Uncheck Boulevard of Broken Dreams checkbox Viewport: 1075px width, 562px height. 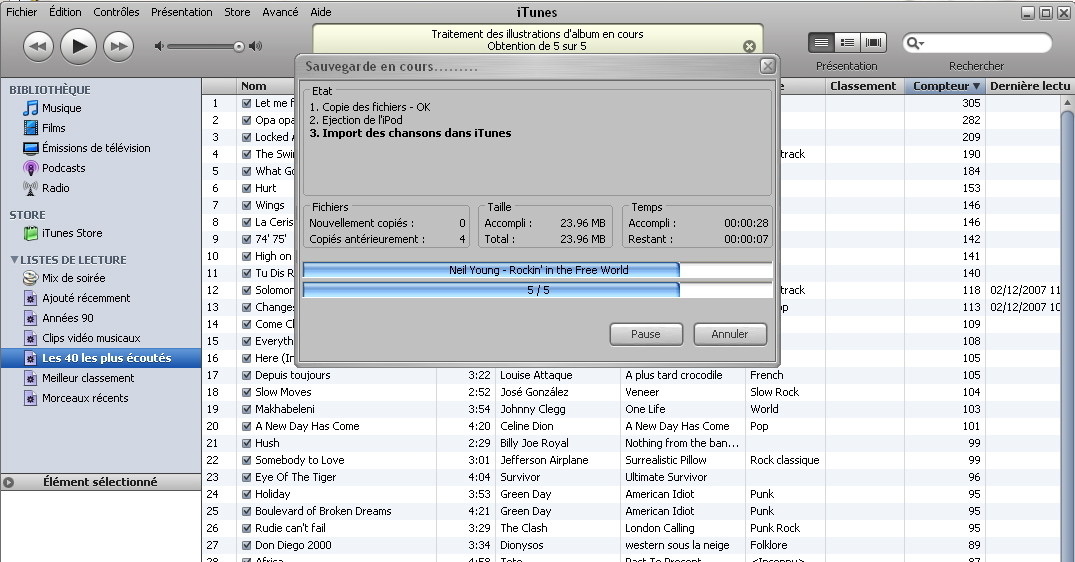coord(246,511)
